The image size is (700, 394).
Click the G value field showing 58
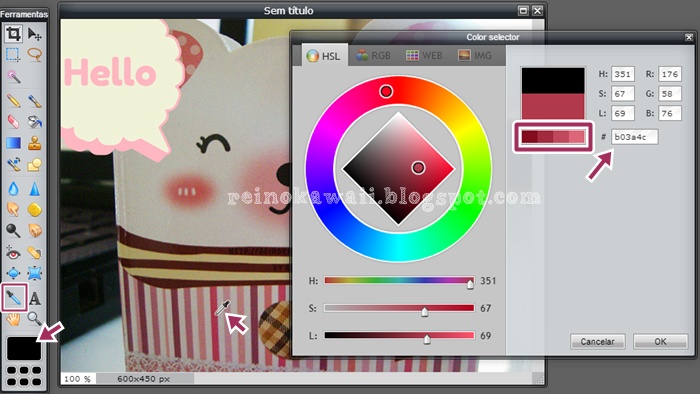pyautogui.click(x=670, y=94)
